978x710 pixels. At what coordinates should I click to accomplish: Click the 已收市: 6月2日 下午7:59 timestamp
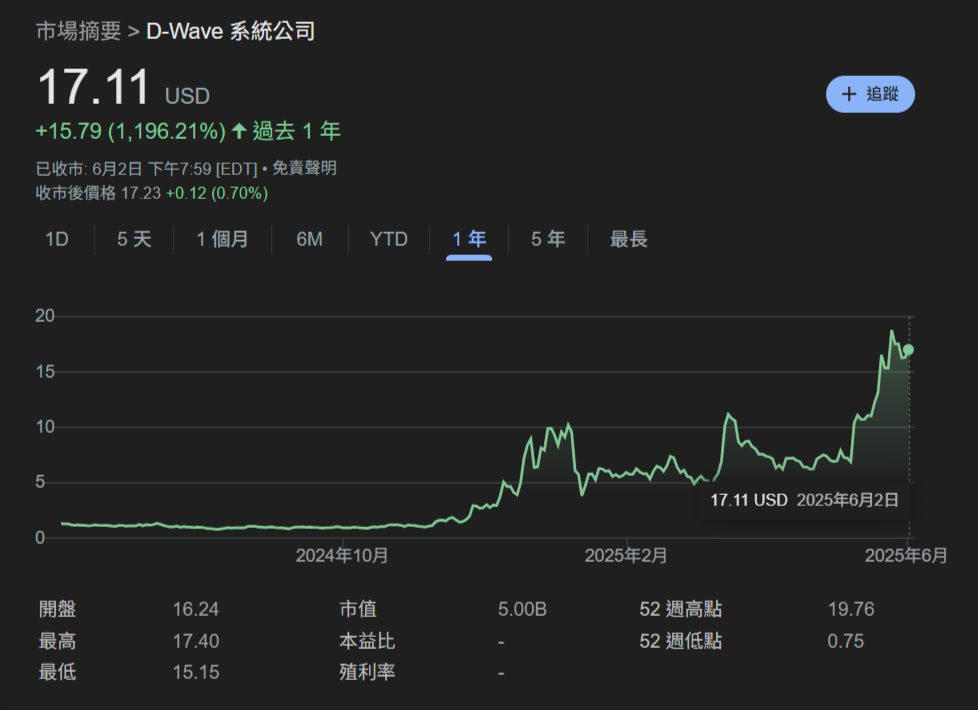[147, 168]
